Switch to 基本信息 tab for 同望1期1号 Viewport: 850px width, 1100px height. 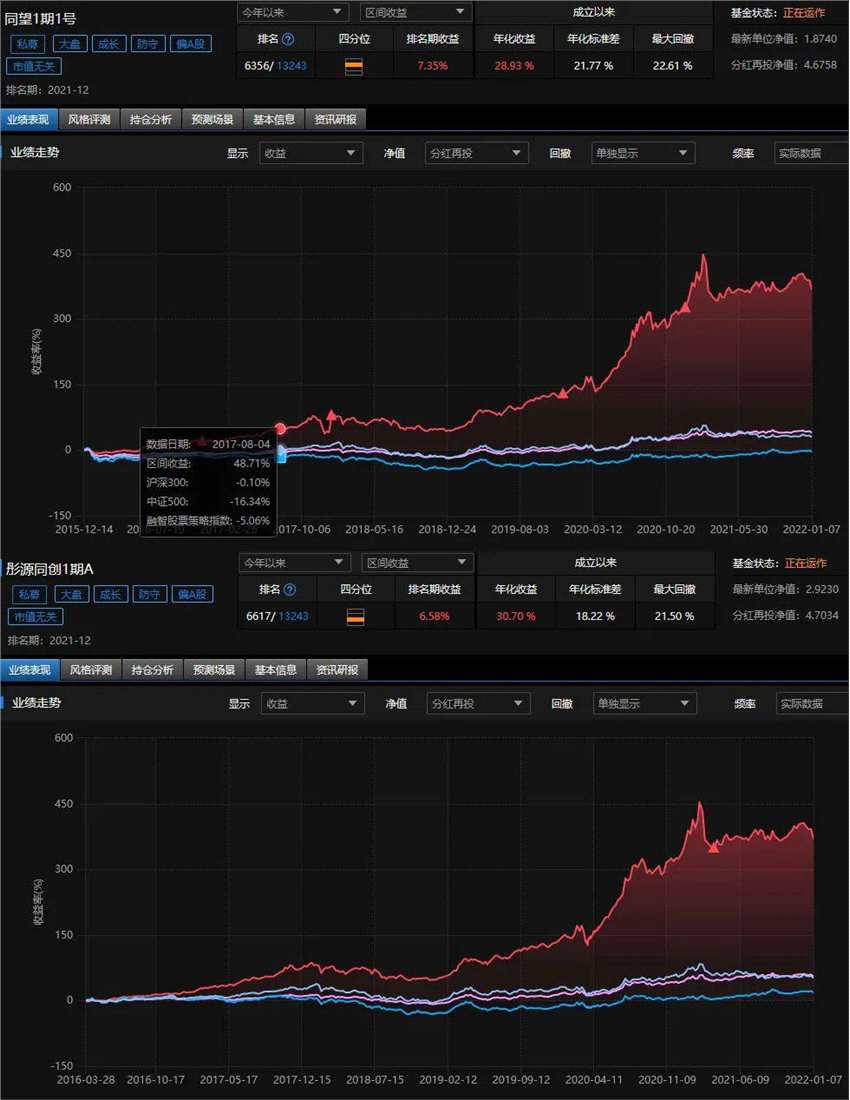(274, 119)
